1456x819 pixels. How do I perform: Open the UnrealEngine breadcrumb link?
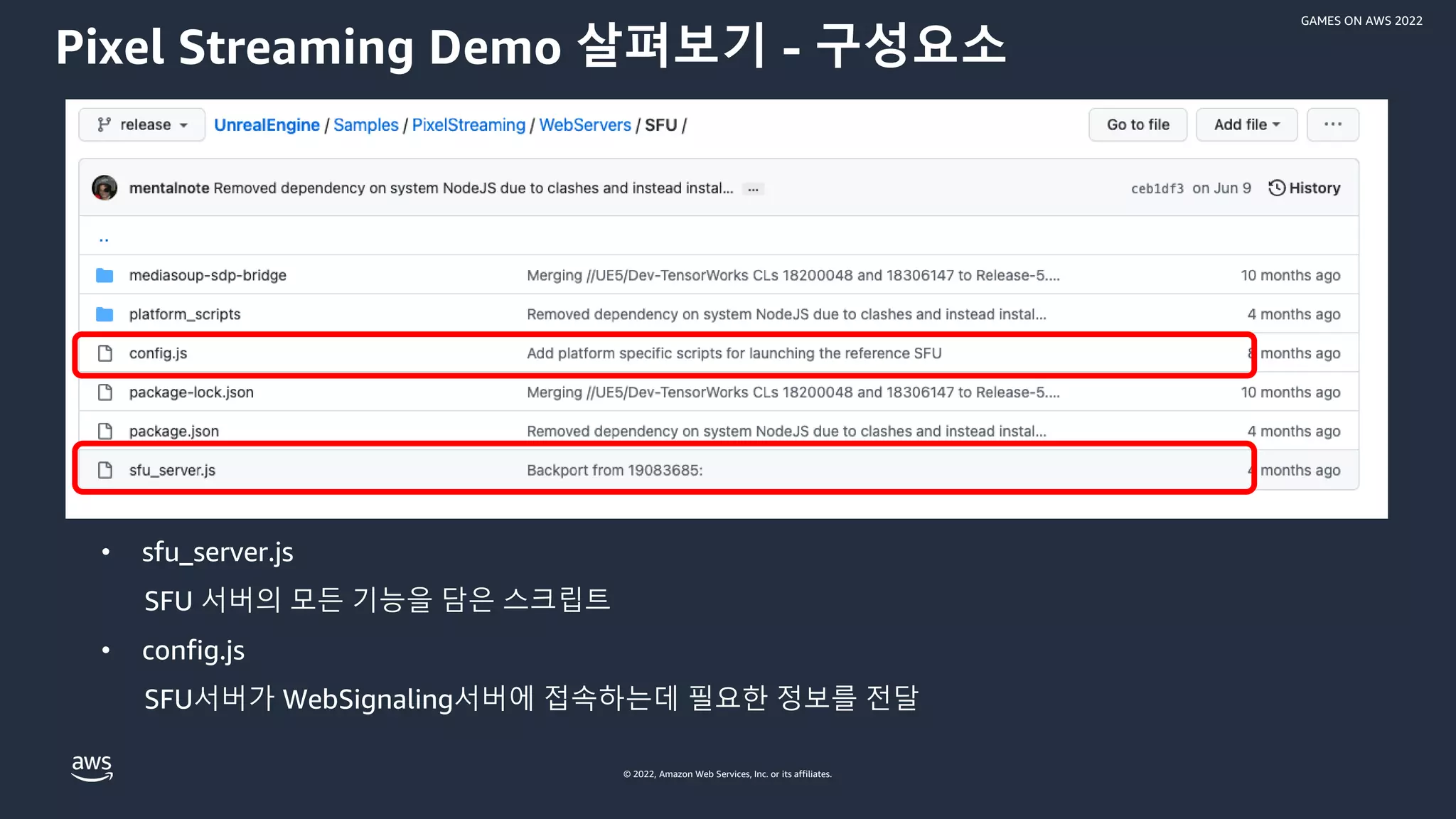(x=267, y=124)
